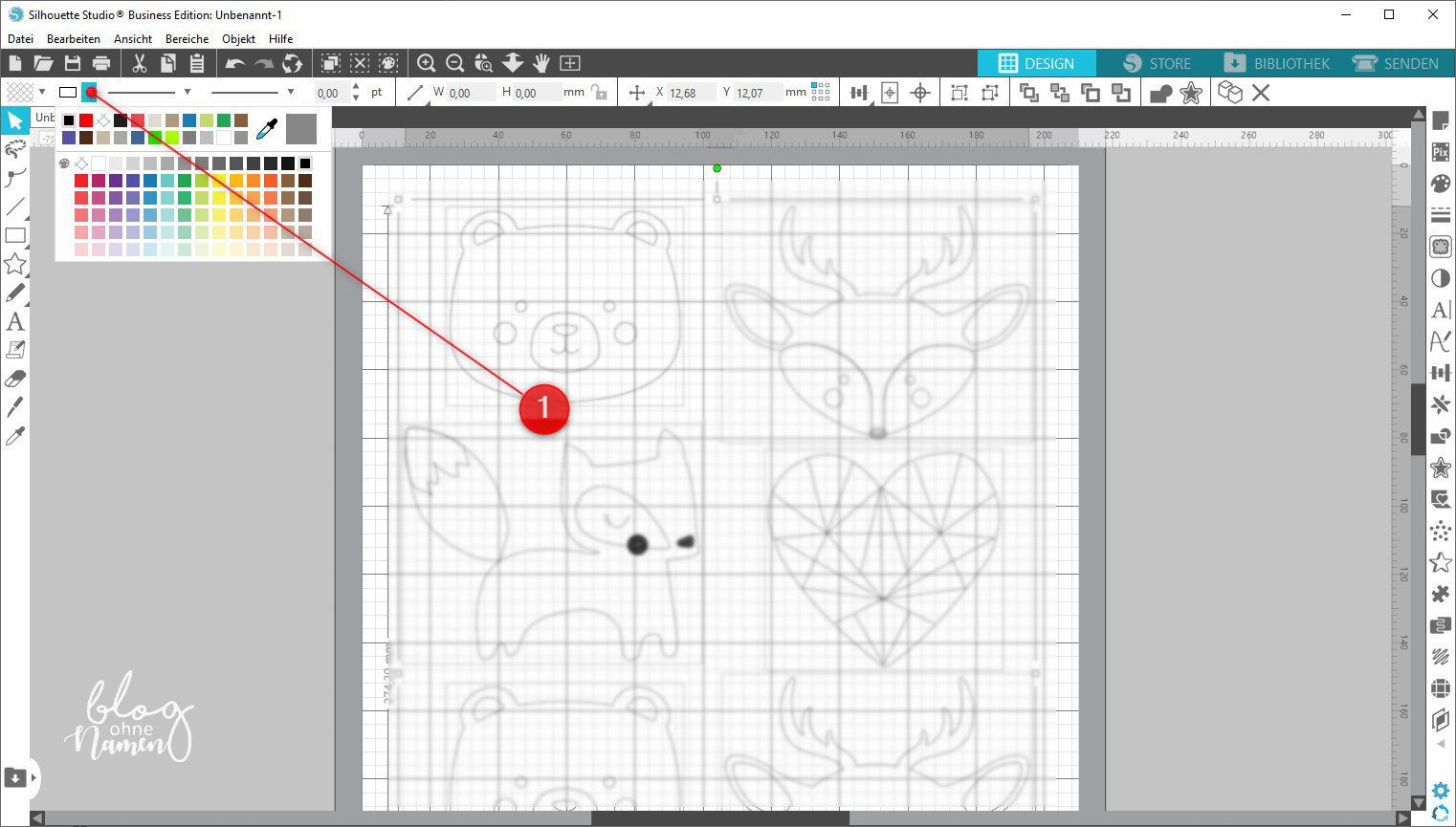Screen dimensions: 1456x827
Task: Go to the SENDEN tab
Action: coord(1395,63)
